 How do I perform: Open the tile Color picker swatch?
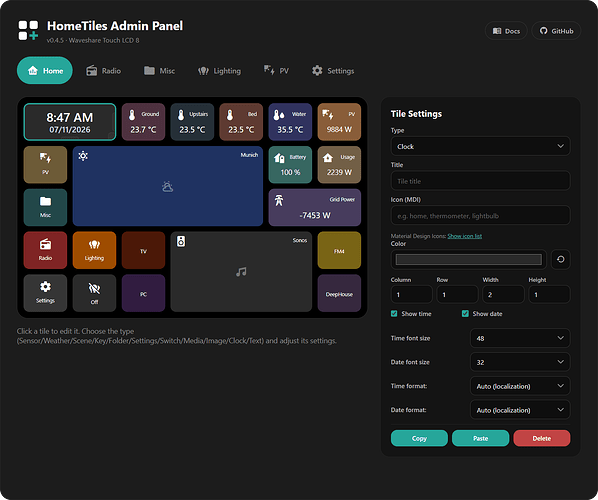469,259
